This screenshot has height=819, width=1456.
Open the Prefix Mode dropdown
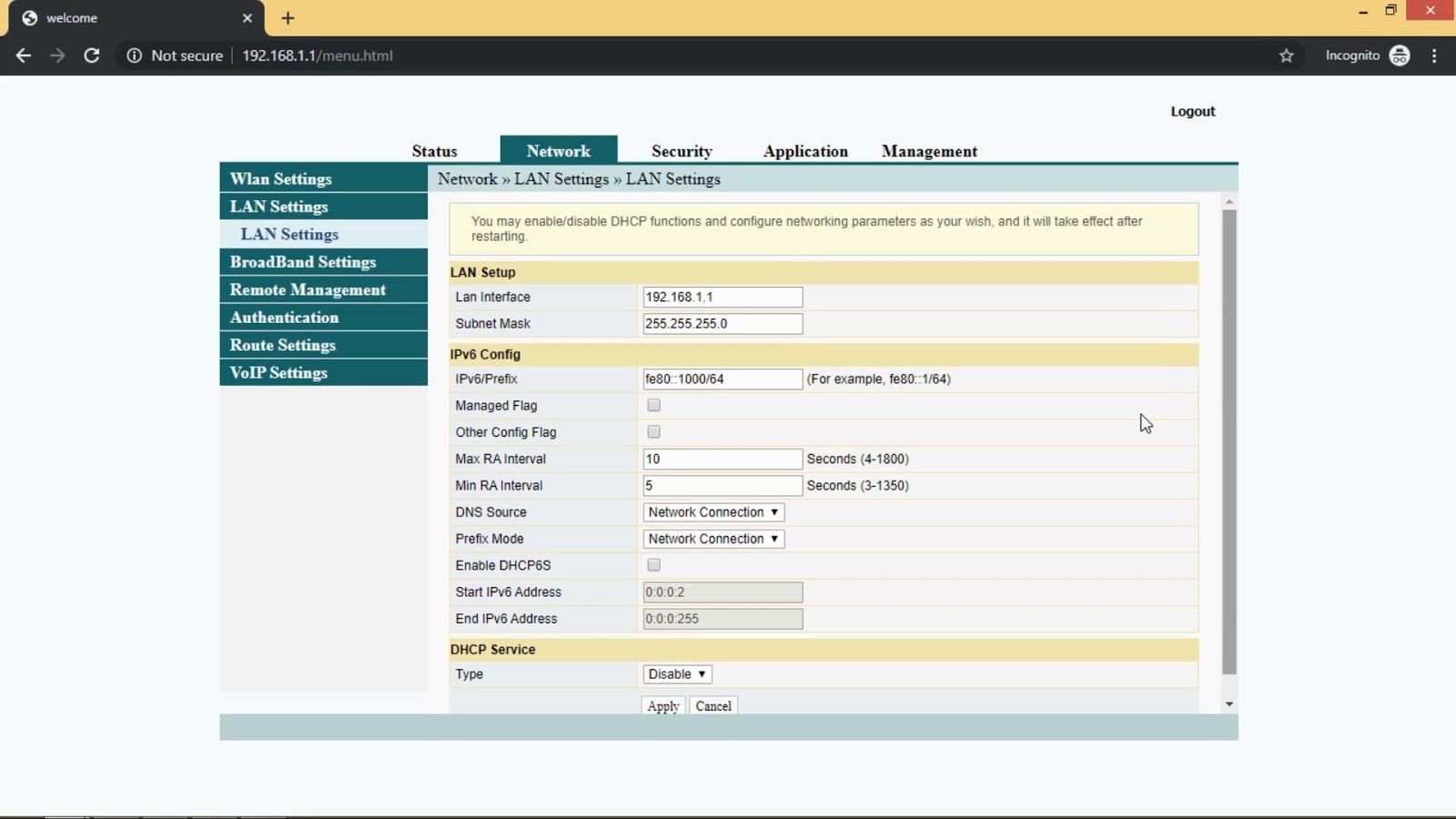(713, 539)
